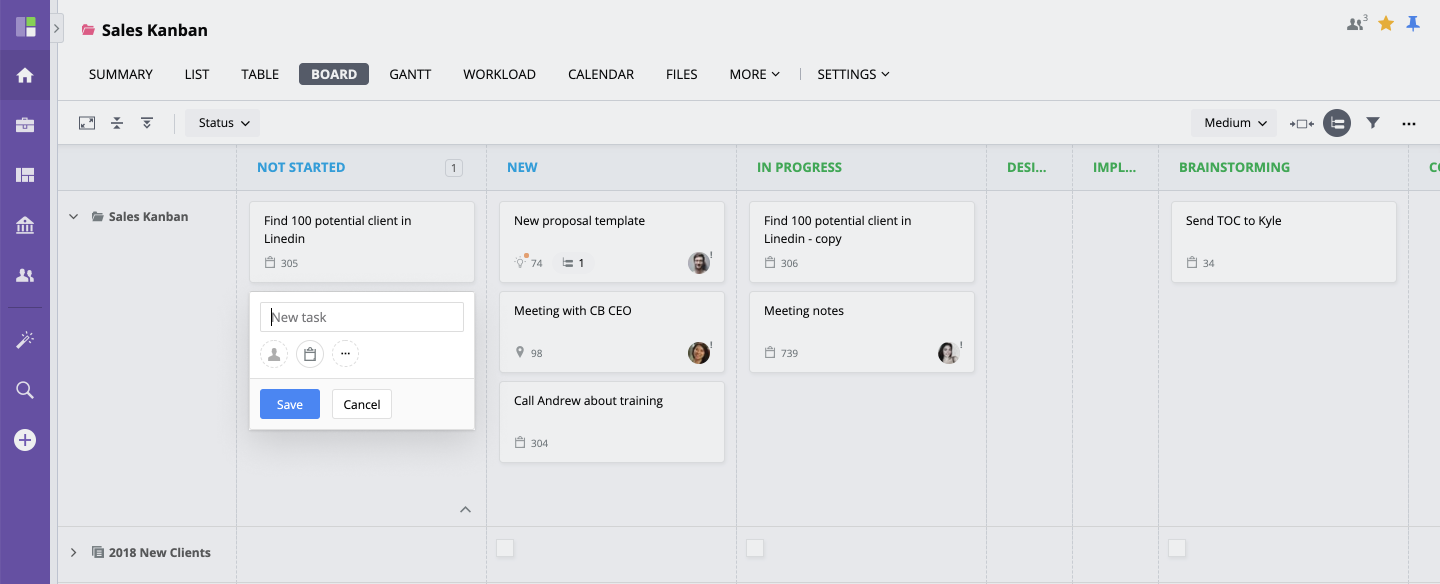Click the filter funnel icon
The height and width of the screenshot is (584, 1440).
point(1373,123)
